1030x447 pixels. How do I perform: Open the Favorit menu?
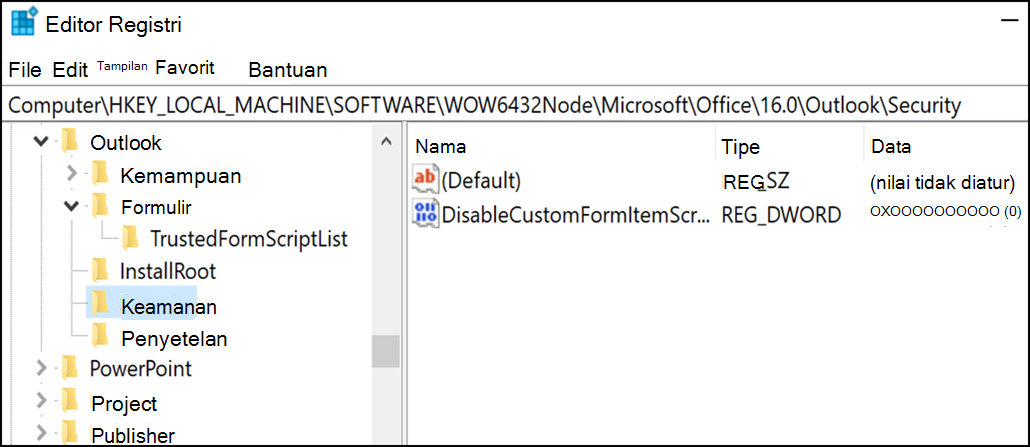click(x=185, y=67)
